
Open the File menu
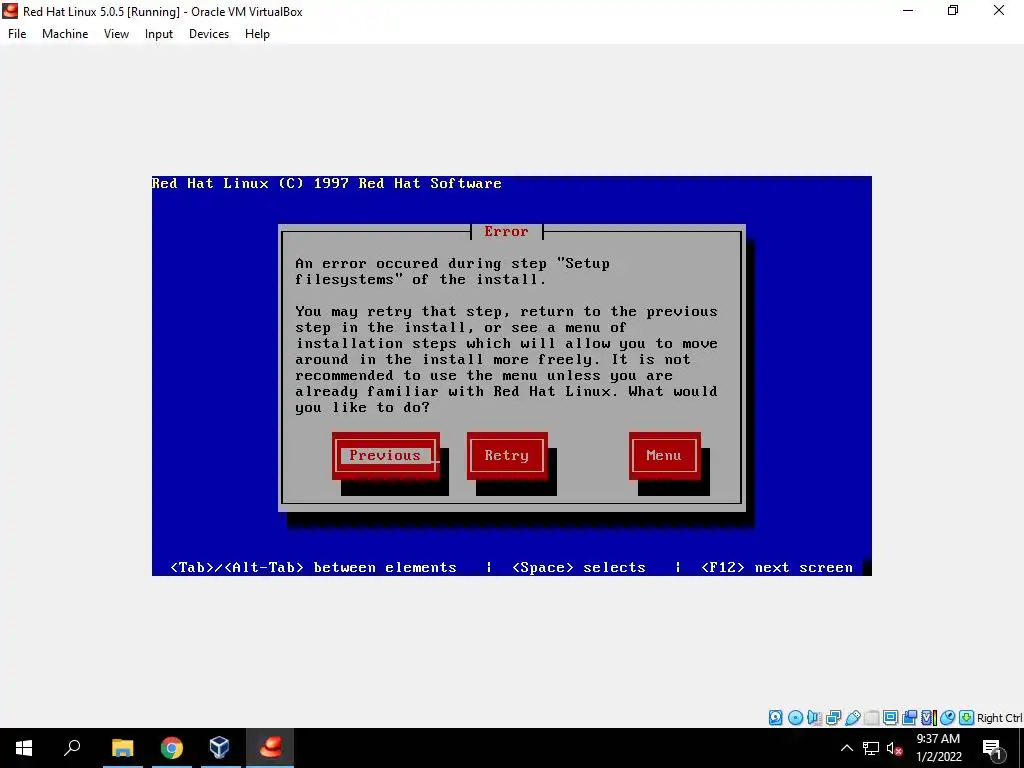17,34
